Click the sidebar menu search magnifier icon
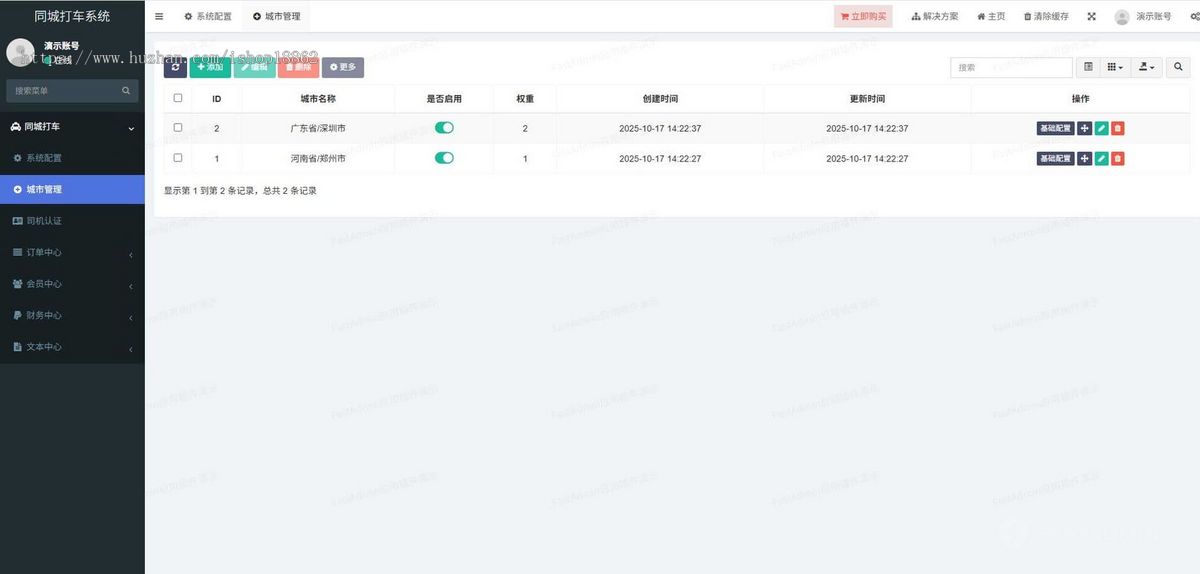The width and height of the screenshot is (1200, 574). (x=126, y=91)
